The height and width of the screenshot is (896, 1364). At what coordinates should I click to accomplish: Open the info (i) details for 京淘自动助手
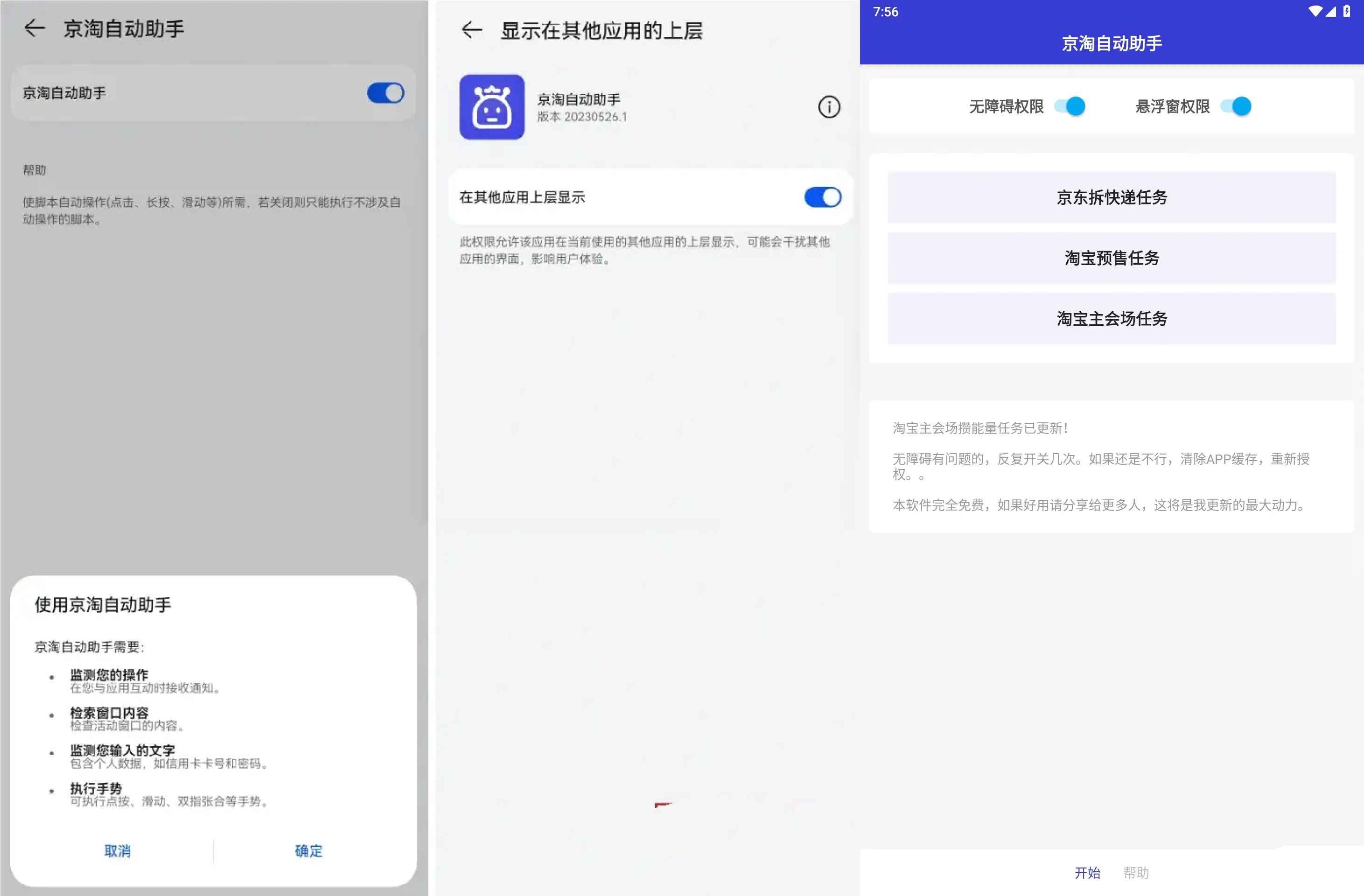tap(829, 106)
